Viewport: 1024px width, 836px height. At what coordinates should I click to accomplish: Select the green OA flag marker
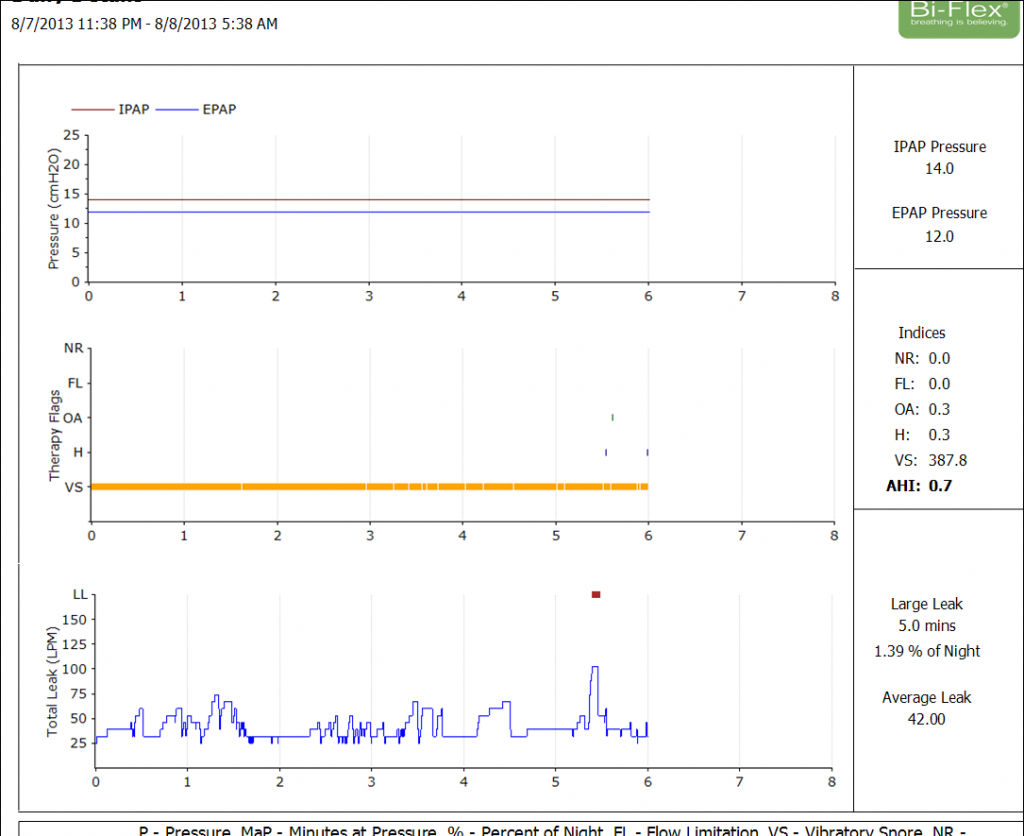tap(612, 417)
